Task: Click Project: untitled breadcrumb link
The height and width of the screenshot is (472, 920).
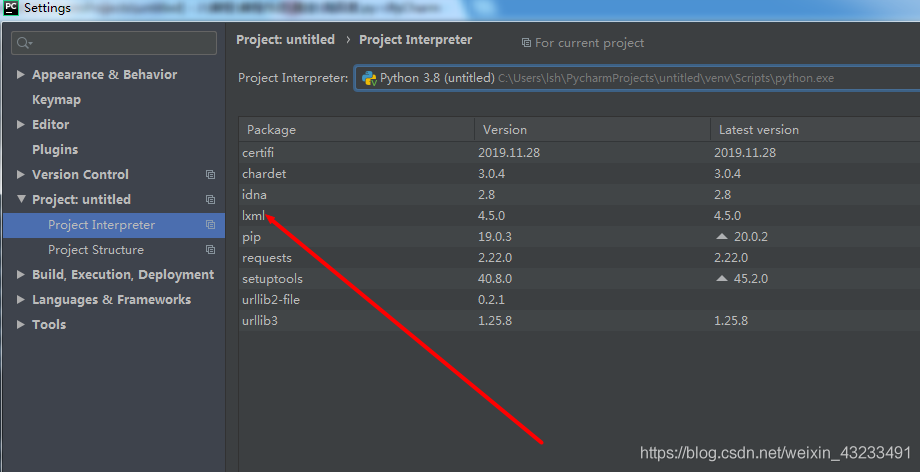Action: [x=285, y=40]
